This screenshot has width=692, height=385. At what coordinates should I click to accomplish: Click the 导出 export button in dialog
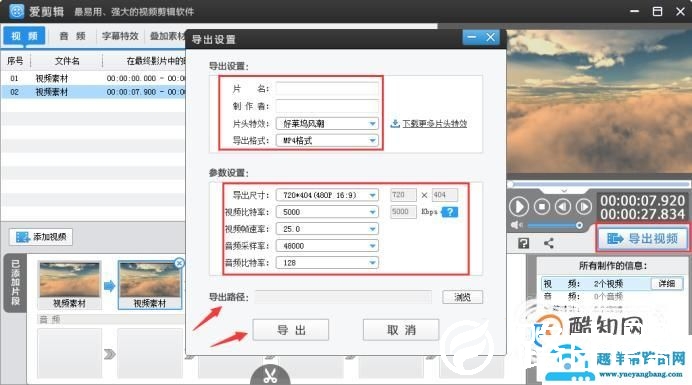291,330
